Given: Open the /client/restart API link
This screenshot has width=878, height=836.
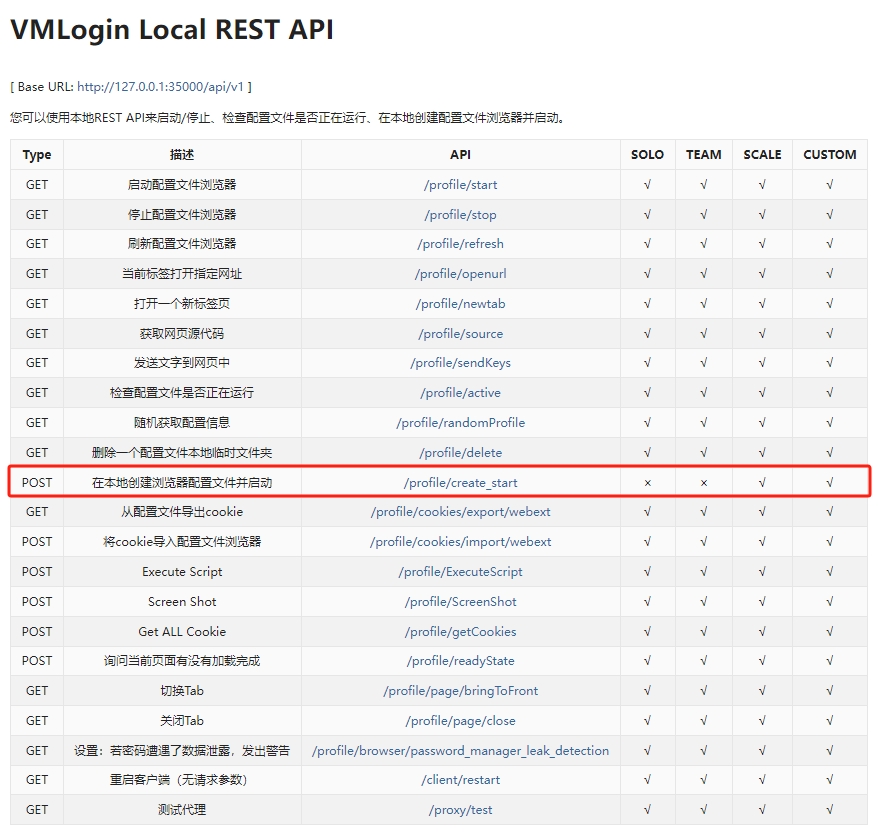Looking at the screenshot, I should pyautogui.click(x=460, y=779).
